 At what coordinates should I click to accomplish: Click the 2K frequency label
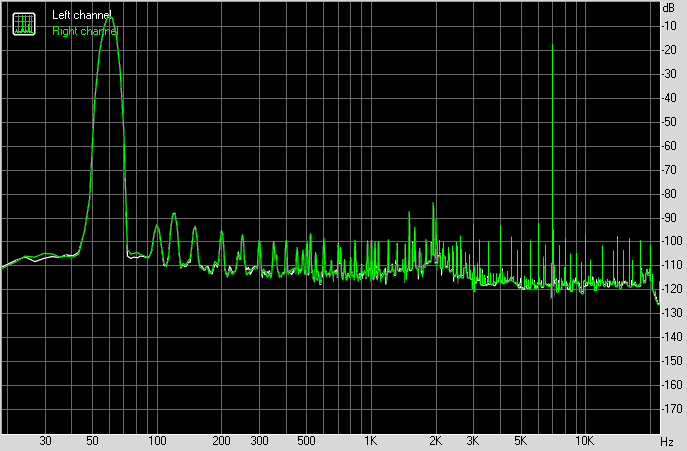pos(435,441)
